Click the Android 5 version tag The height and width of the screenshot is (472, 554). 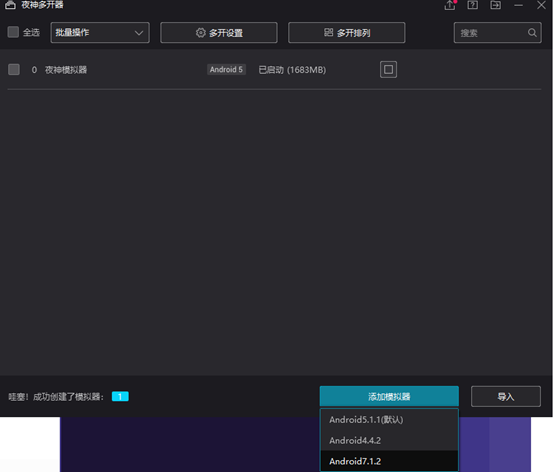[226, 69]
